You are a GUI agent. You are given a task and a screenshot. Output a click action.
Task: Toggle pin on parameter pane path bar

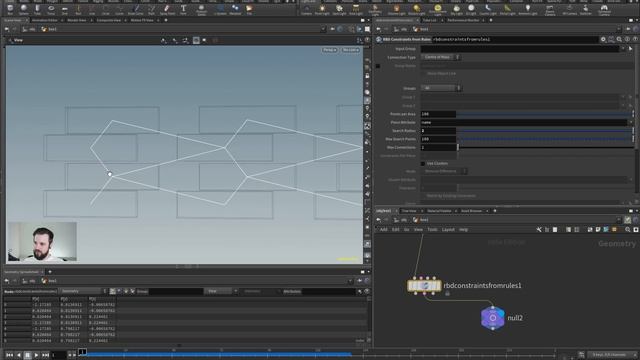(x=628, y=29)
